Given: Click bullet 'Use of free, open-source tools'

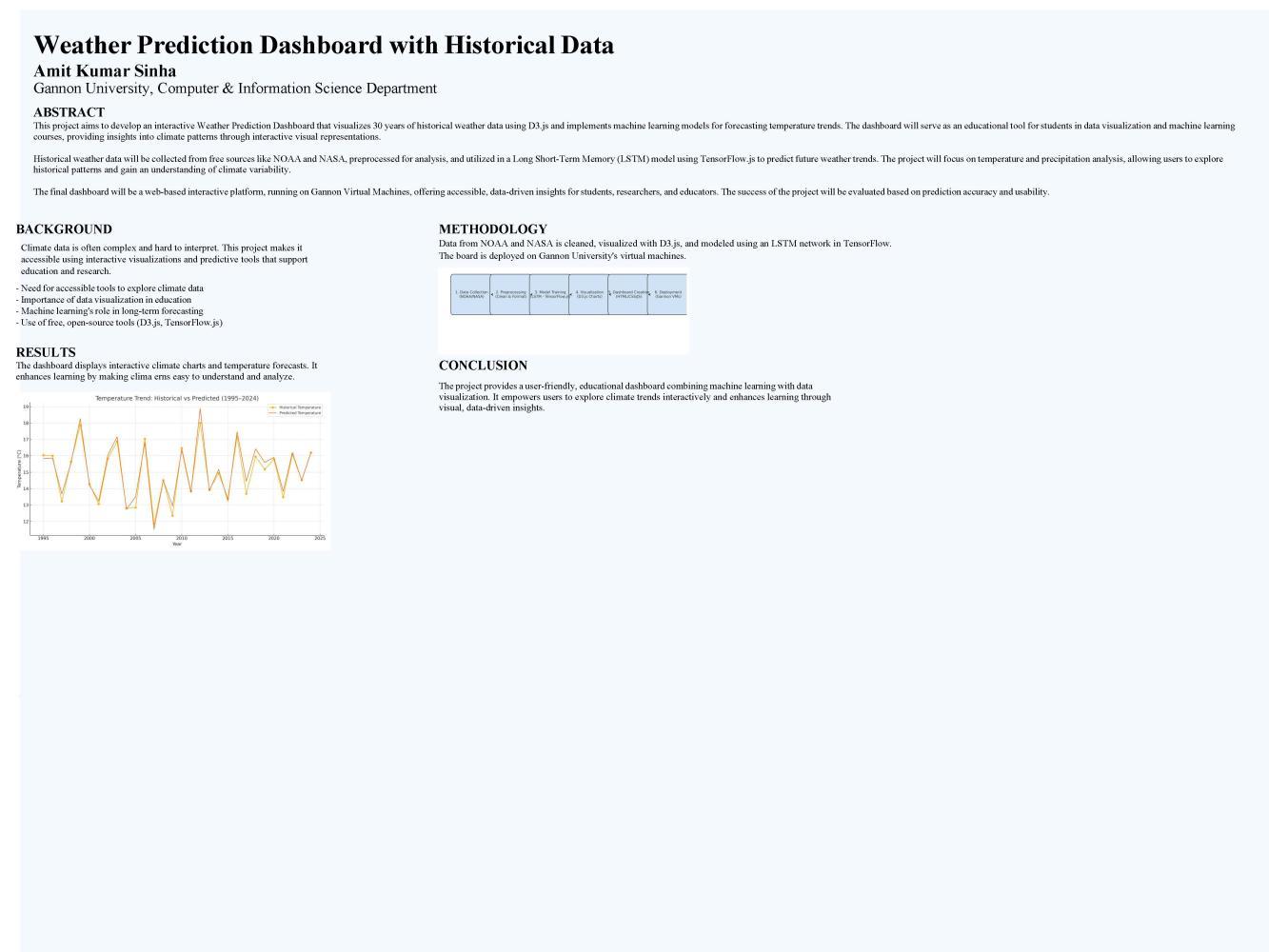Looking at the screenshot, I should [119, 323].
